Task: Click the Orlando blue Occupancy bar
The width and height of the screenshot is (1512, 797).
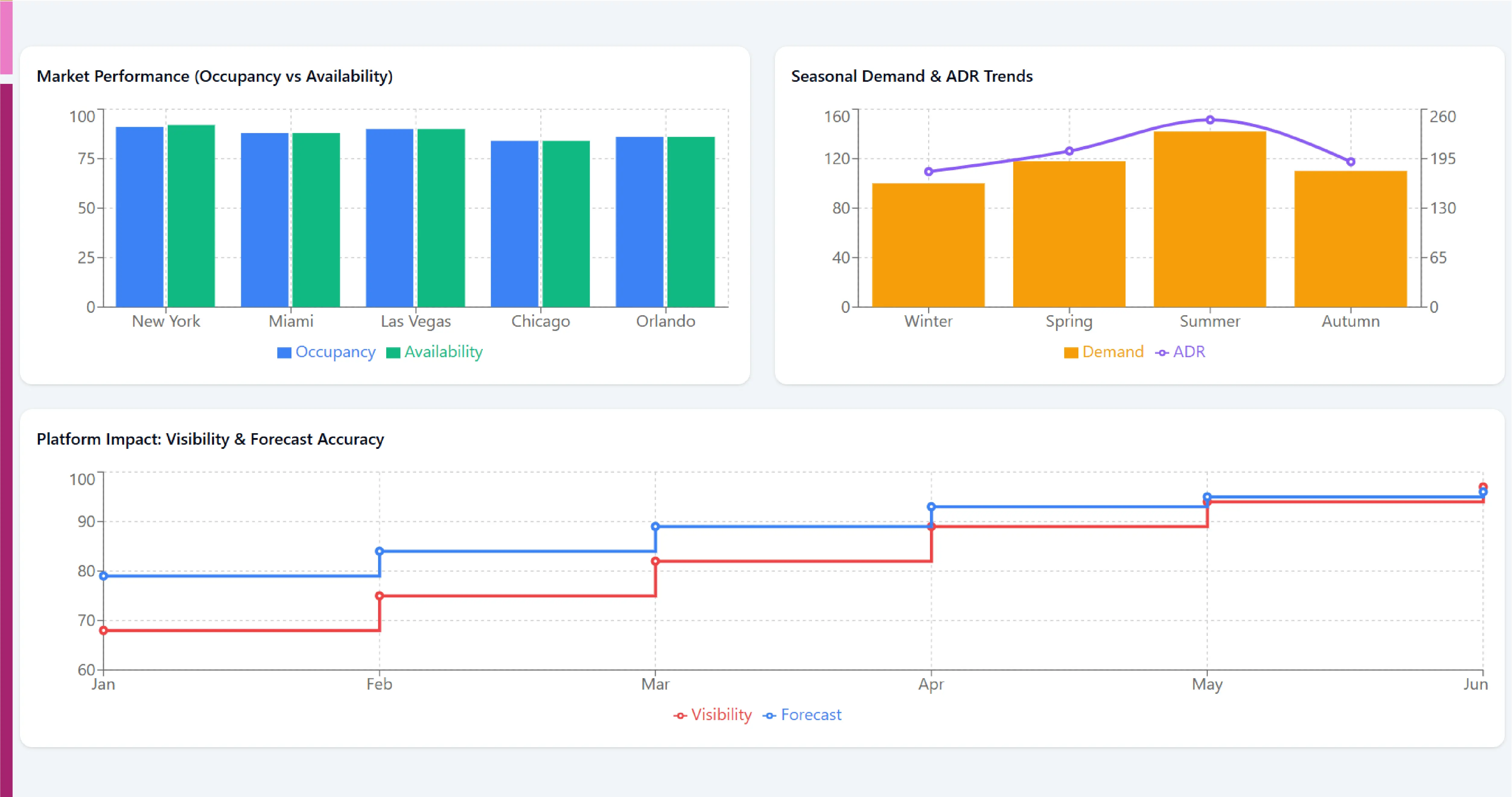Action: (x=639, y=222)
